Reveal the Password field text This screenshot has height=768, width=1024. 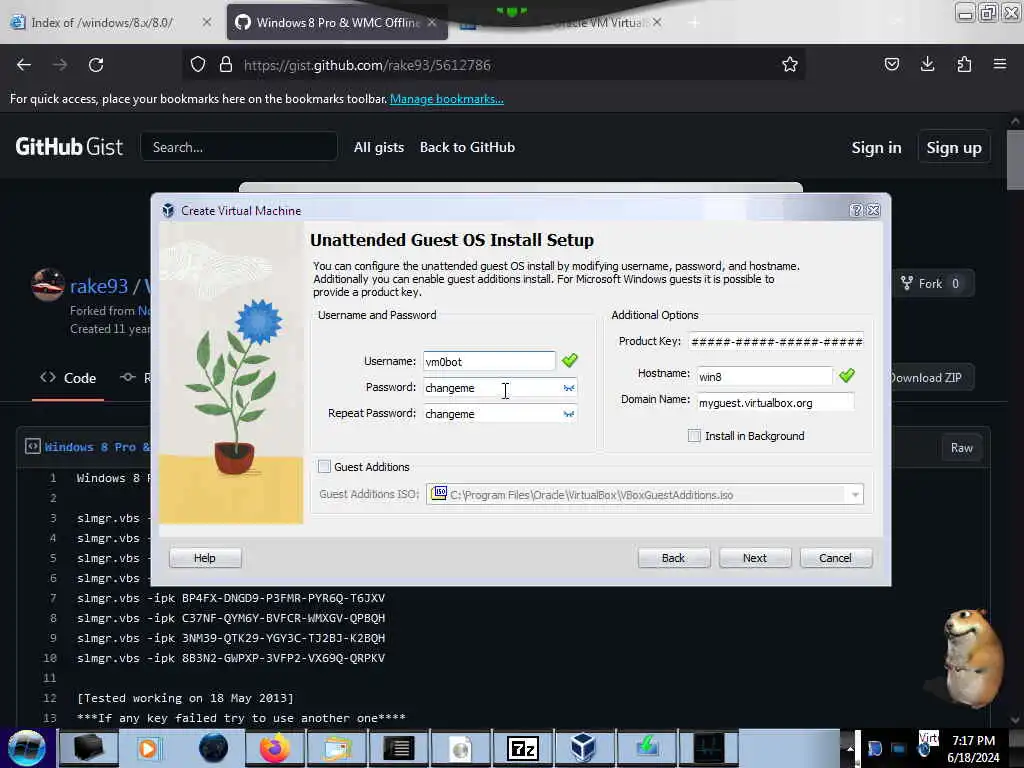569,388
